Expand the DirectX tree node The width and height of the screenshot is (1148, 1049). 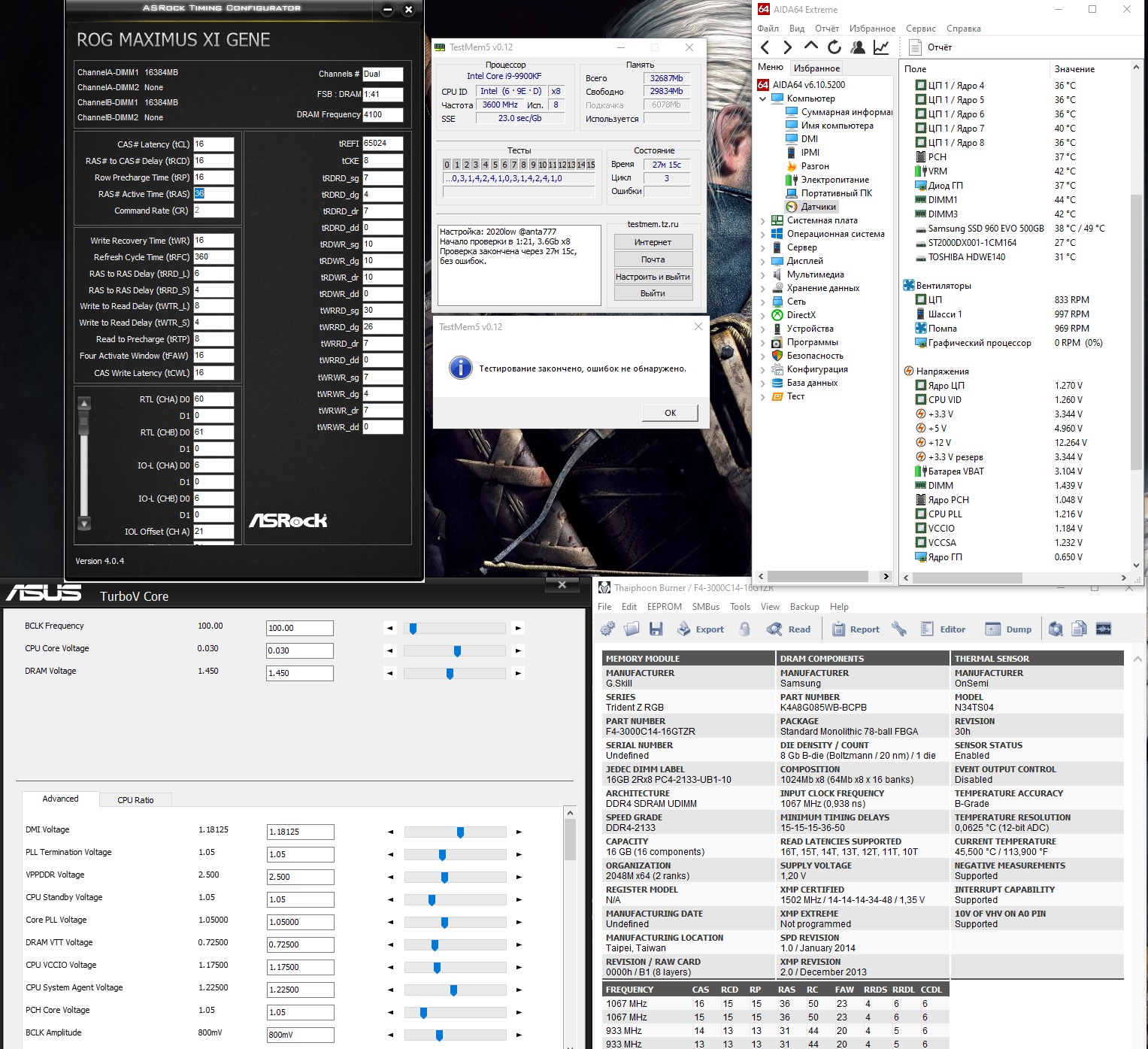[763, 316]
